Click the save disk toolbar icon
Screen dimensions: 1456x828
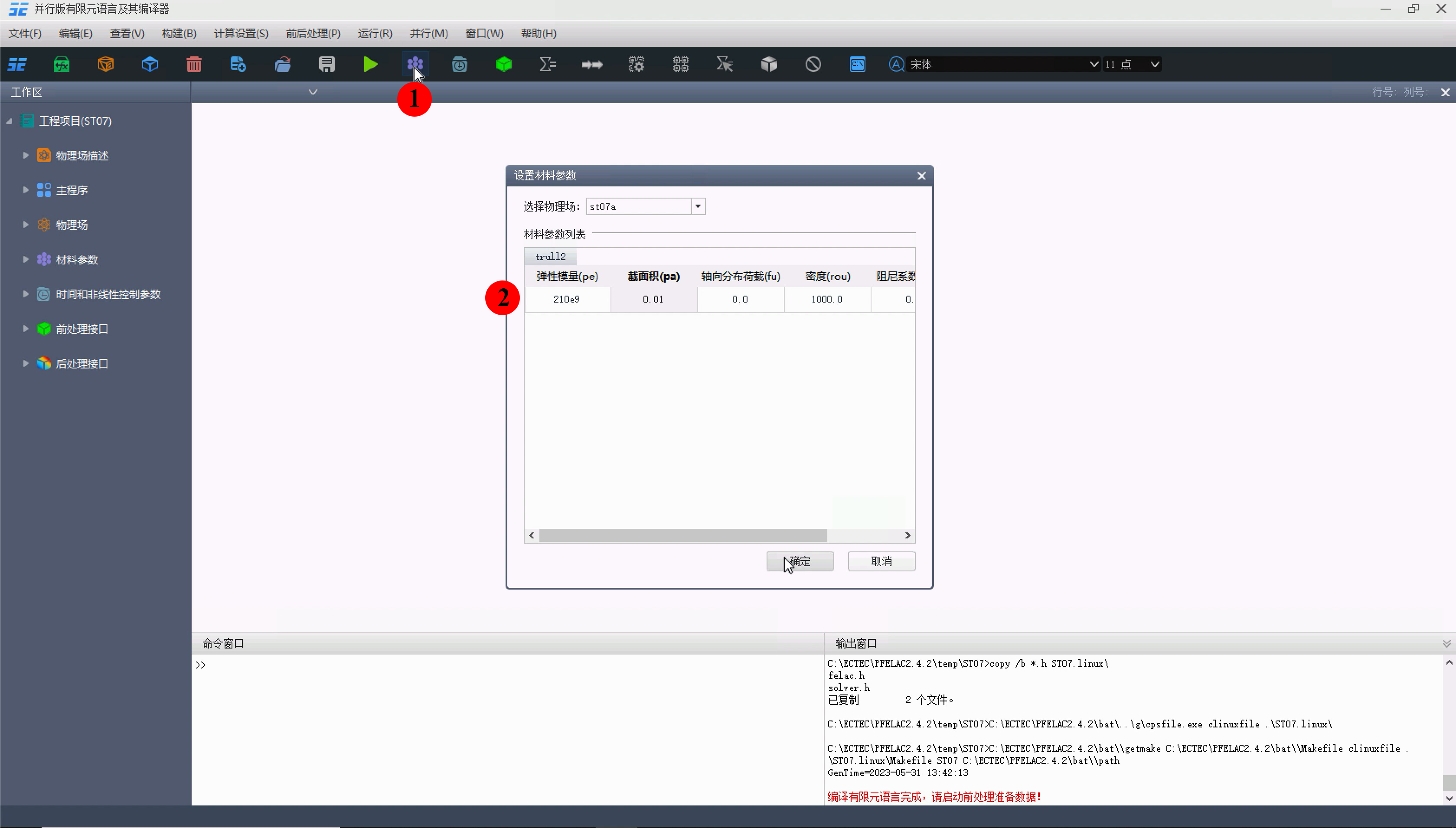(326, 64)
